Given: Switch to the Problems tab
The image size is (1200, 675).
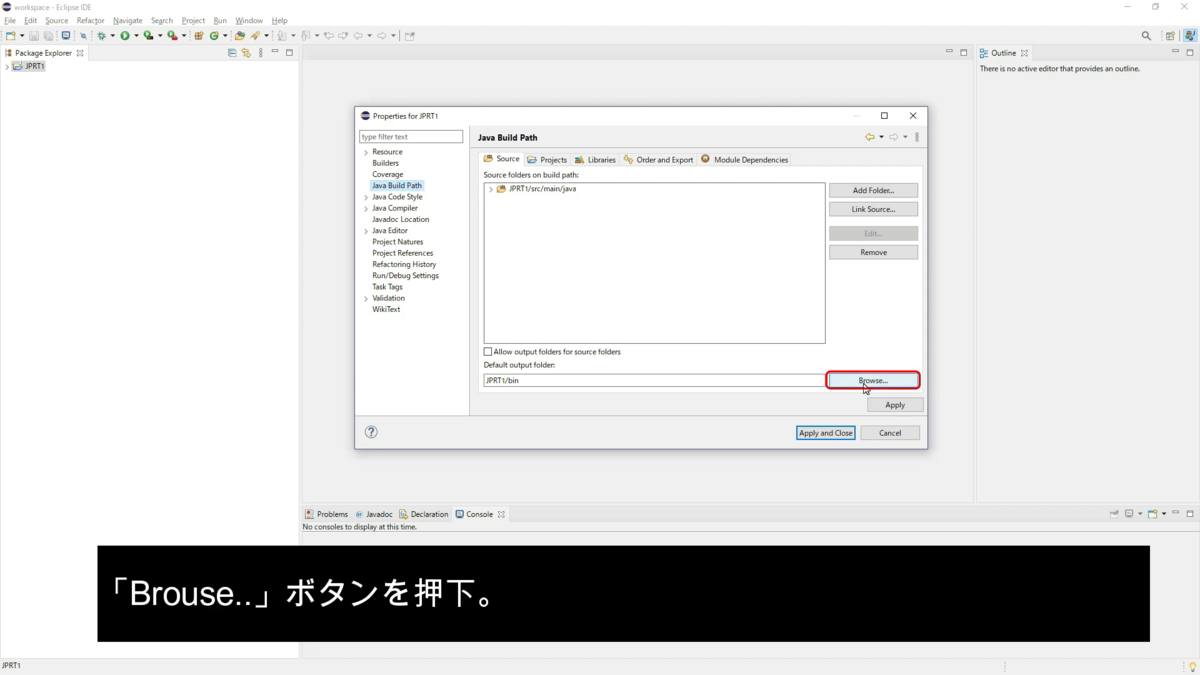Looking at the screenshot, I should coord(326,514).
